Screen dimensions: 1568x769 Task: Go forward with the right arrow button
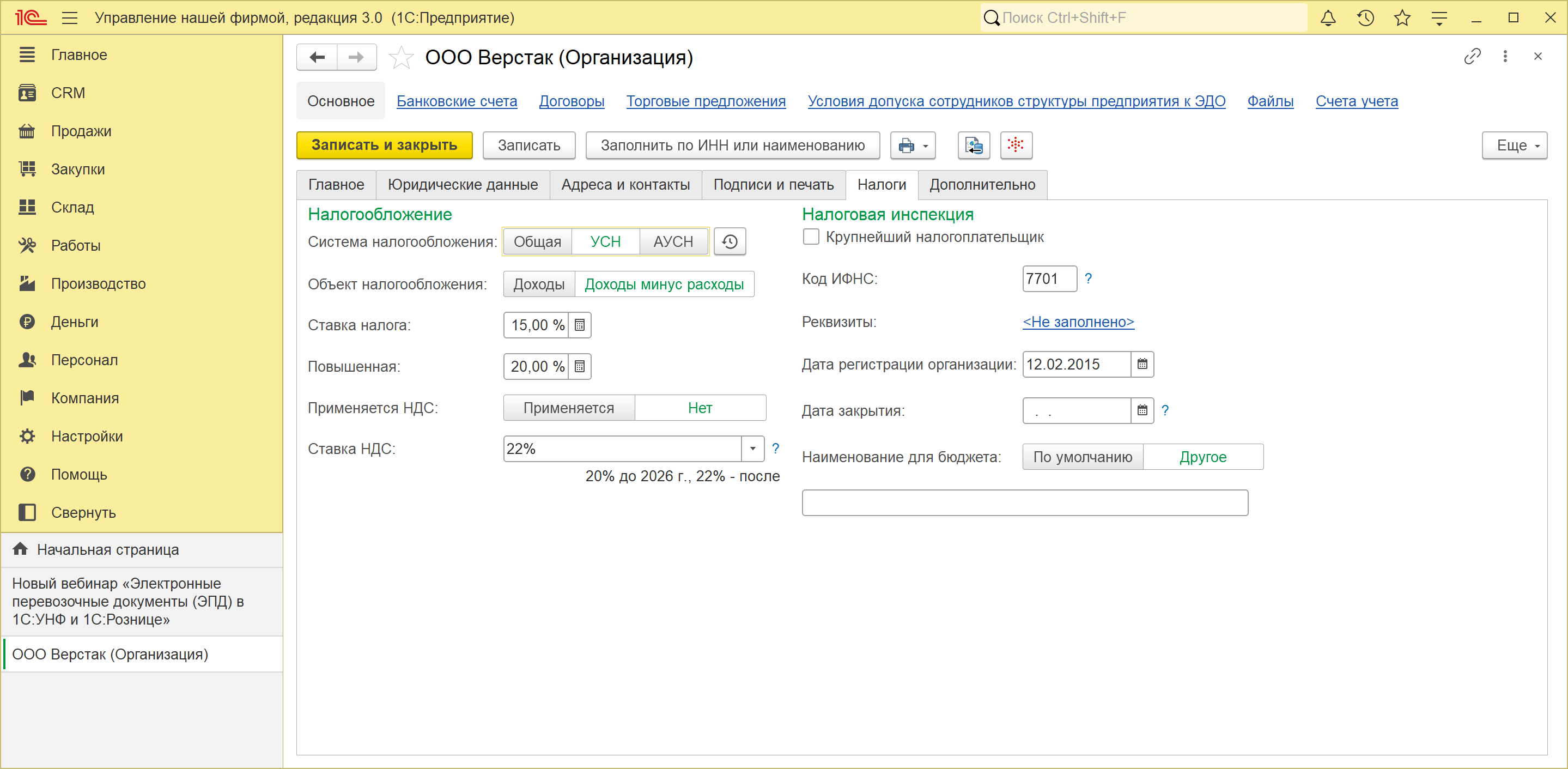point(357,57)
